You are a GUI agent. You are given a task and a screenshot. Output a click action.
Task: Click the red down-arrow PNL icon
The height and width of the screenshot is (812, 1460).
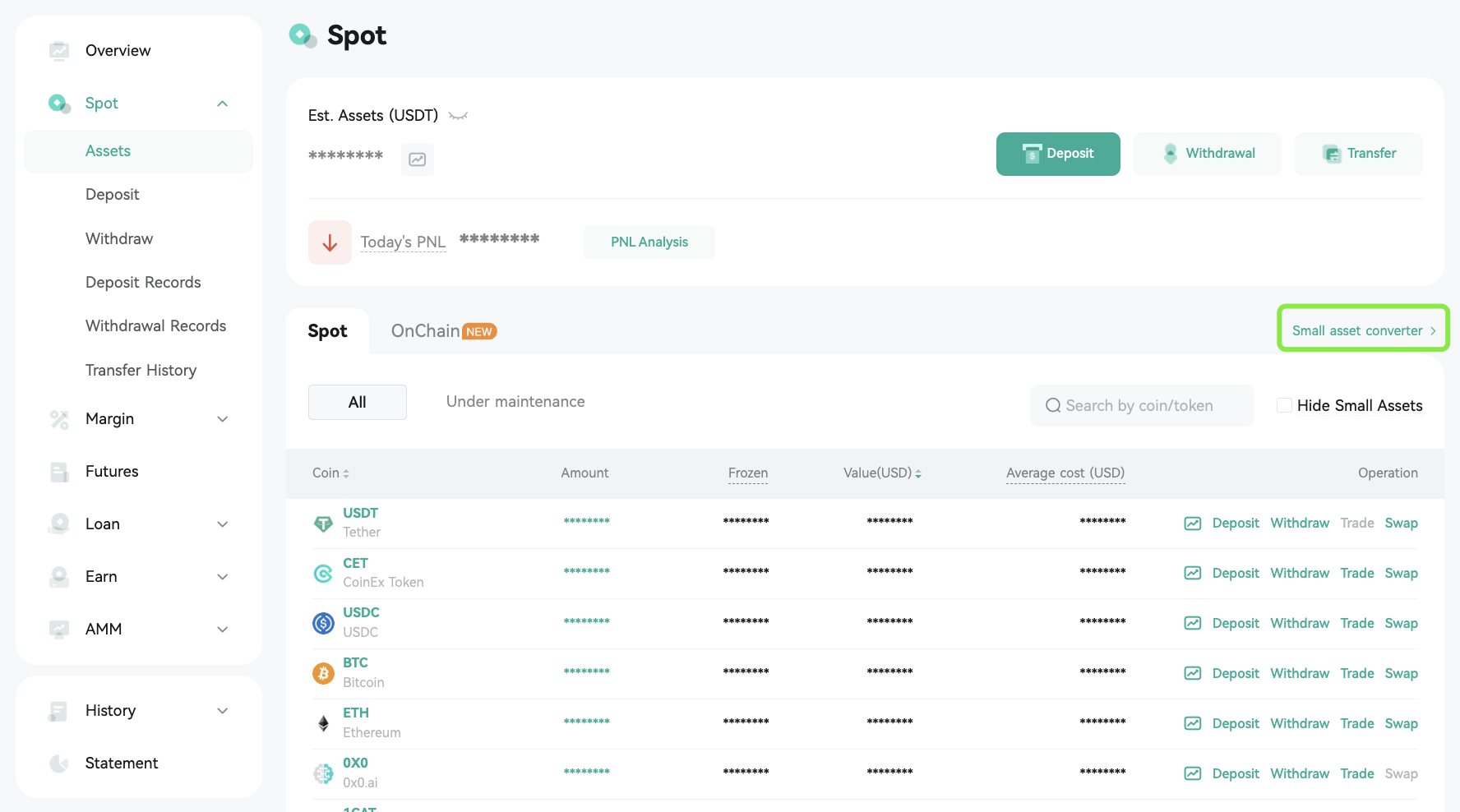(x=330, y=242)
